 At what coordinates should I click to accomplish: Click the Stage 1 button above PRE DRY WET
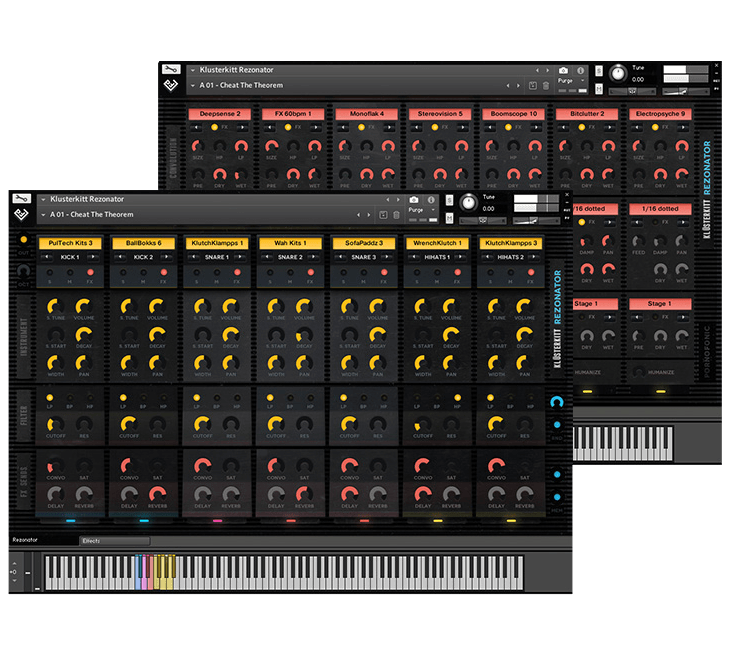660,304
